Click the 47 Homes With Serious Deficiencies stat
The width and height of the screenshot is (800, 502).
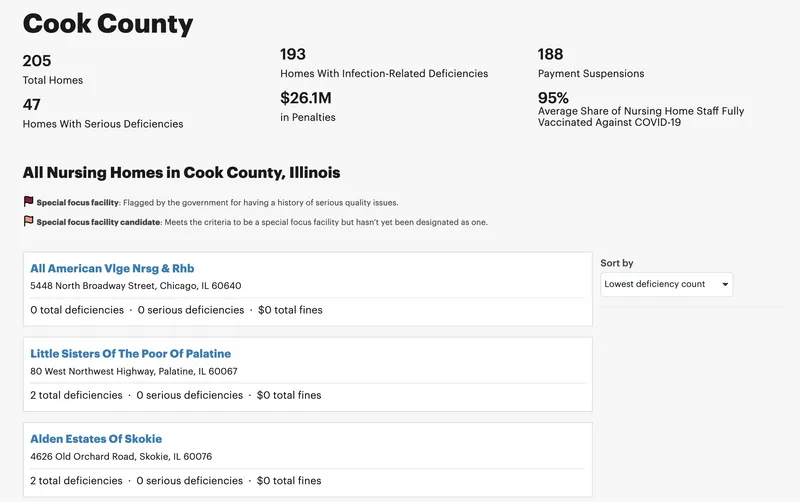tap(103, 113)
